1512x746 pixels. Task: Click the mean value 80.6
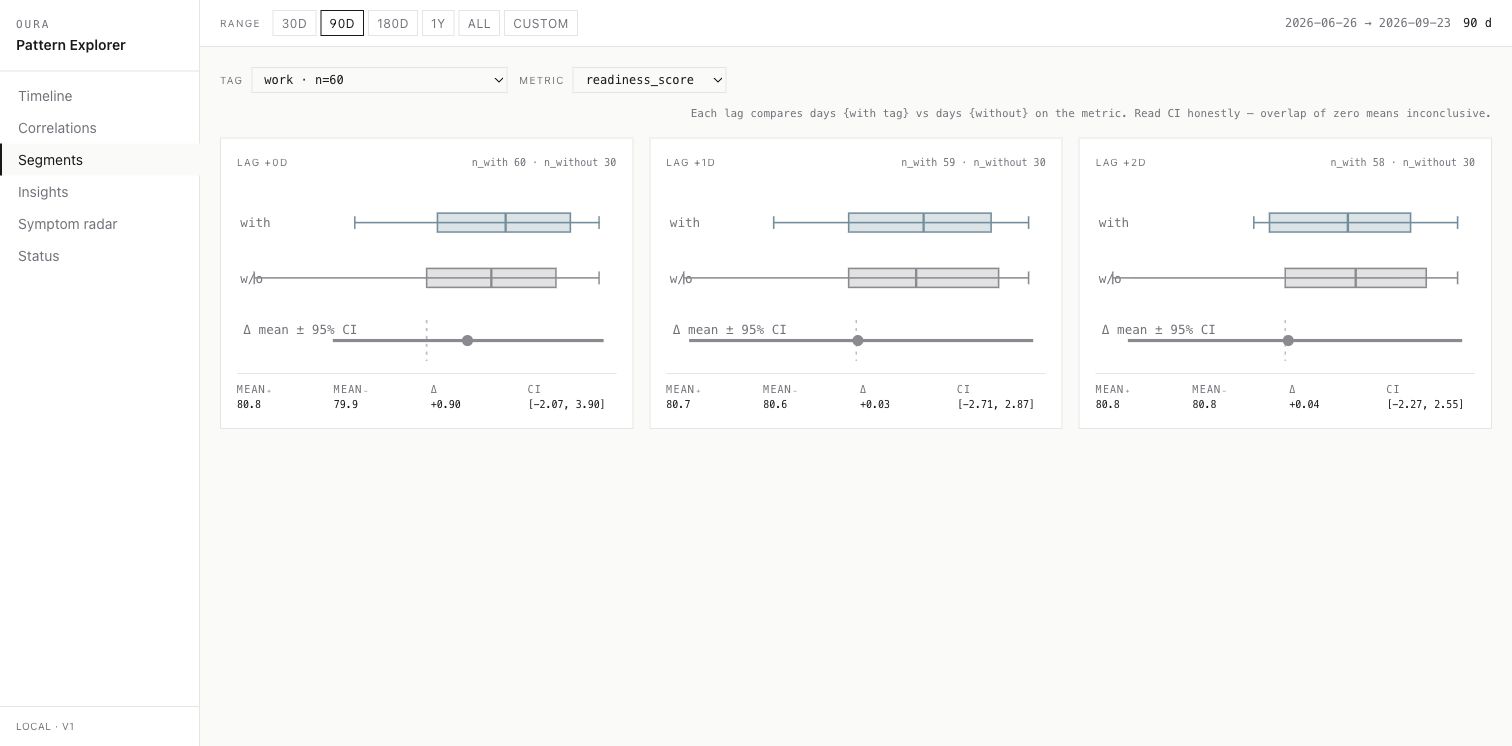[x=775, y=405]
